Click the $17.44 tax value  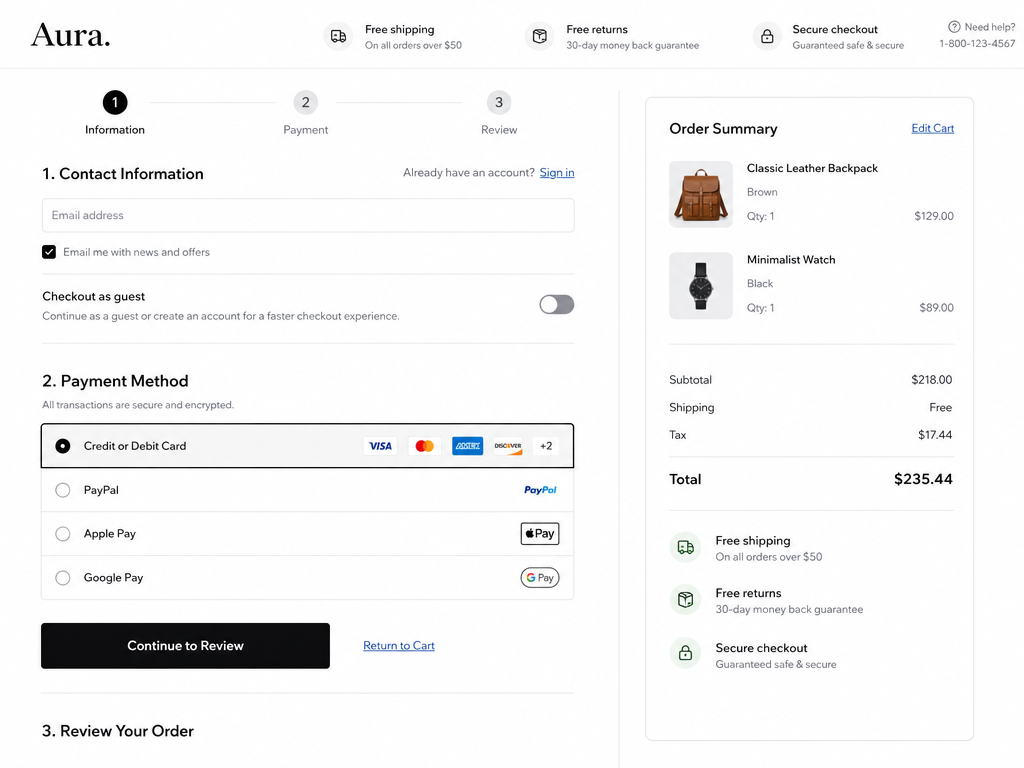[x=935, y=434]
